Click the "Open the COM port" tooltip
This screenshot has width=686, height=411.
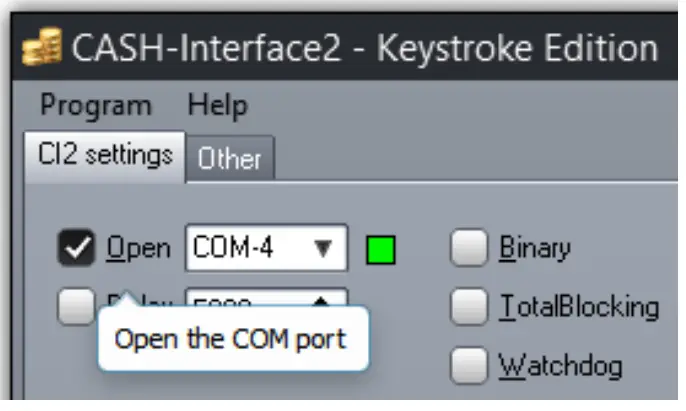click(x=230, y=338)
